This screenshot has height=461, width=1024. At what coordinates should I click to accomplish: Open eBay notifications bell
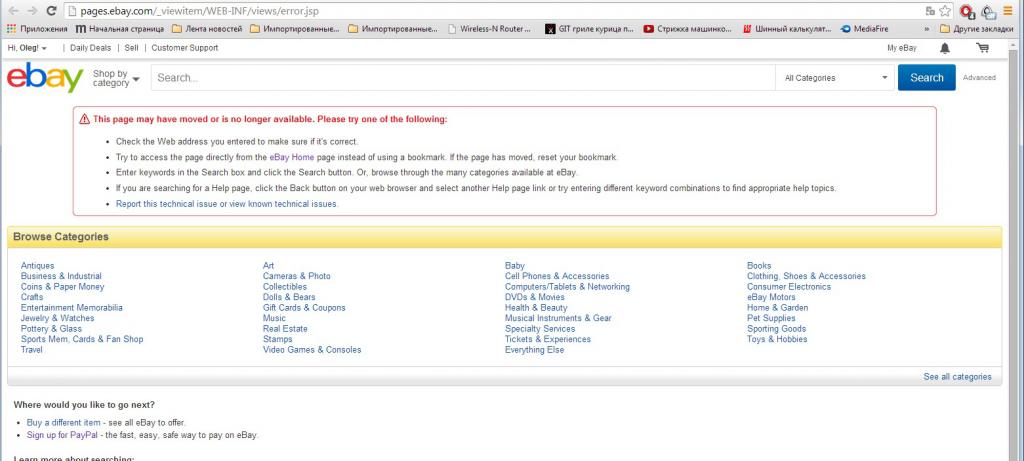pyautogui.click(x=945, y=48)
